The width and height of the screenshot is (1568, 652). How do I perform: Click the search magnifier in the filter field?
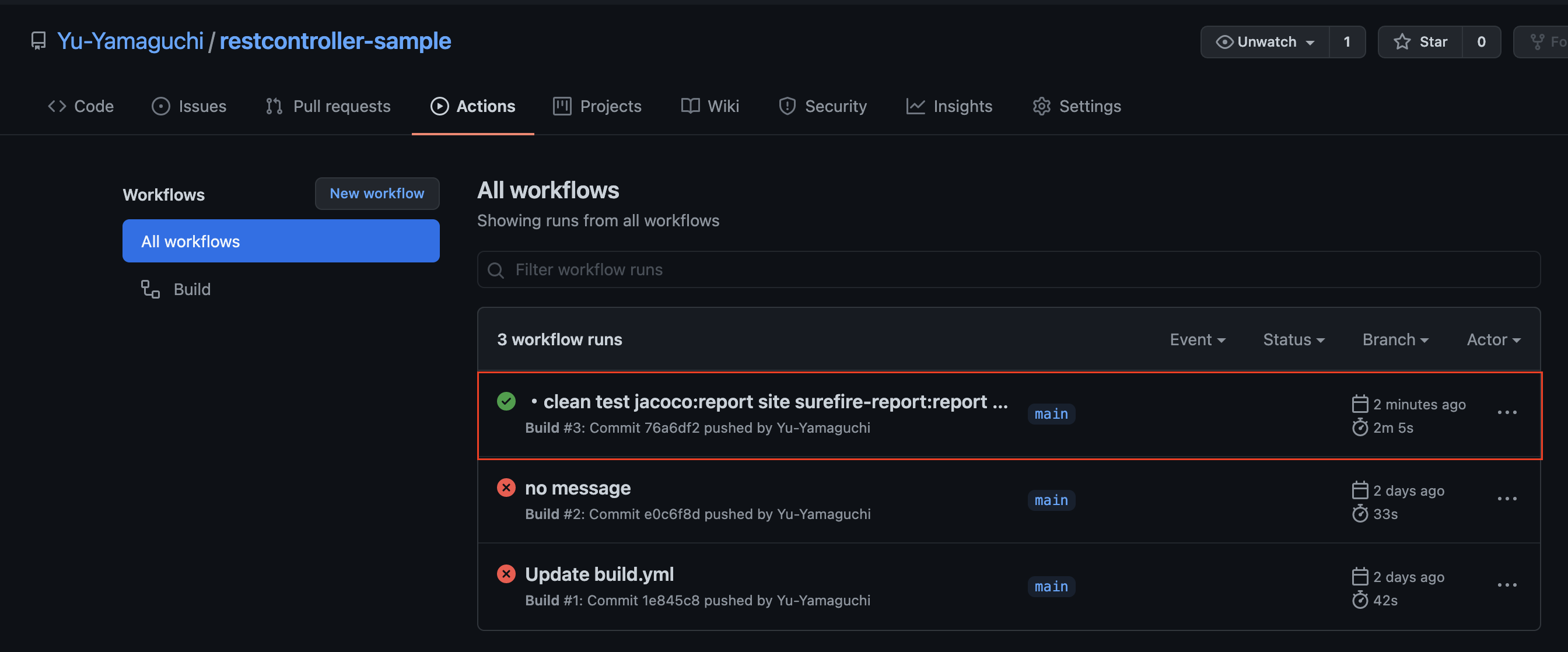click(495, 269)
